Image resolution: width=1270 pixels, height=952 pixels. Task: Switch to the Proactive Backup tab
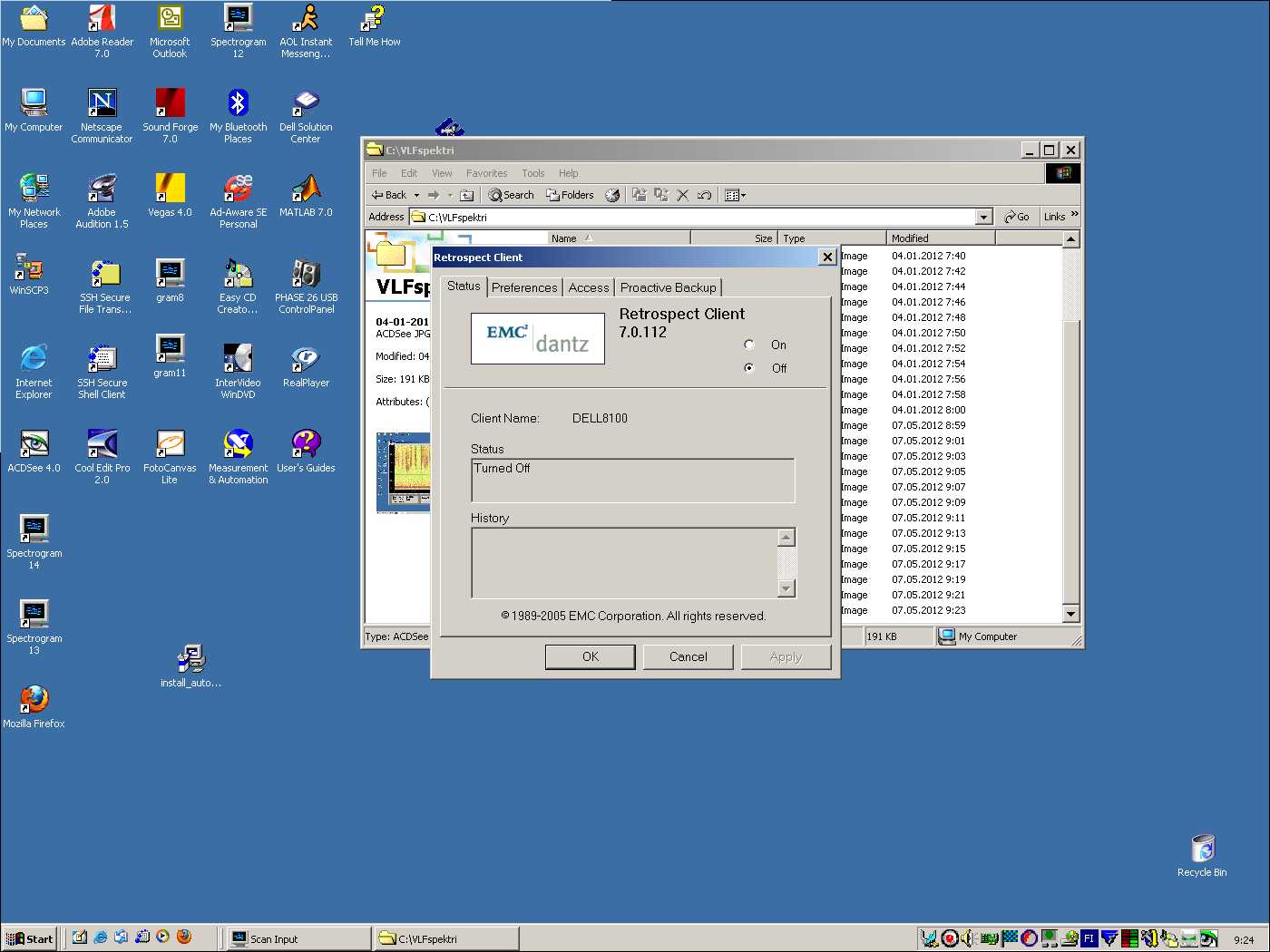[669, 287]
